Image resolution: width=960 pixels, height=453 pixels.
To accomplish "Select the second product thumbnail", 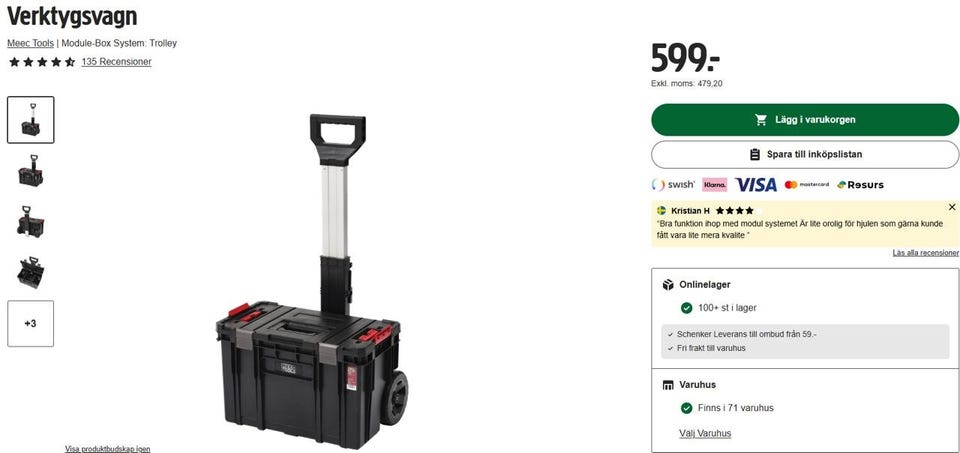I will 31,171.
